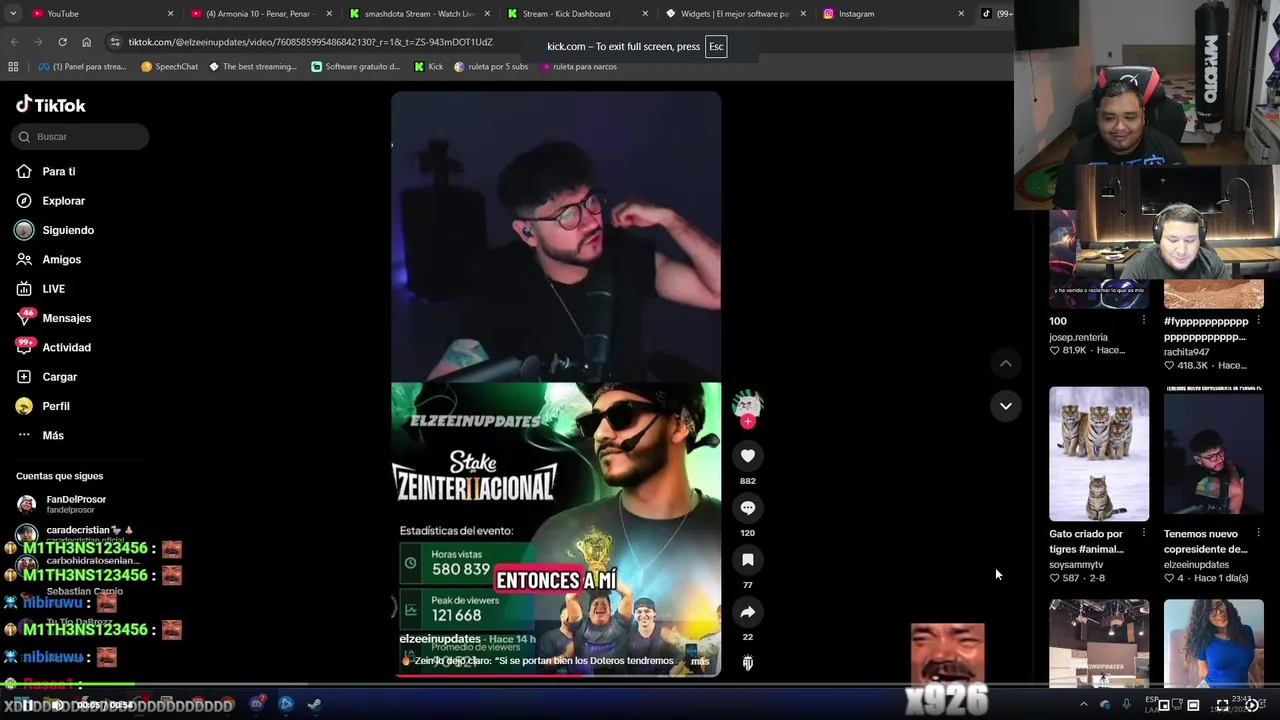The width and height of the screenshot is (1280, 720).
Task: Click the Buscar search field
Action: pyautogui.click(x=82, y=137)
